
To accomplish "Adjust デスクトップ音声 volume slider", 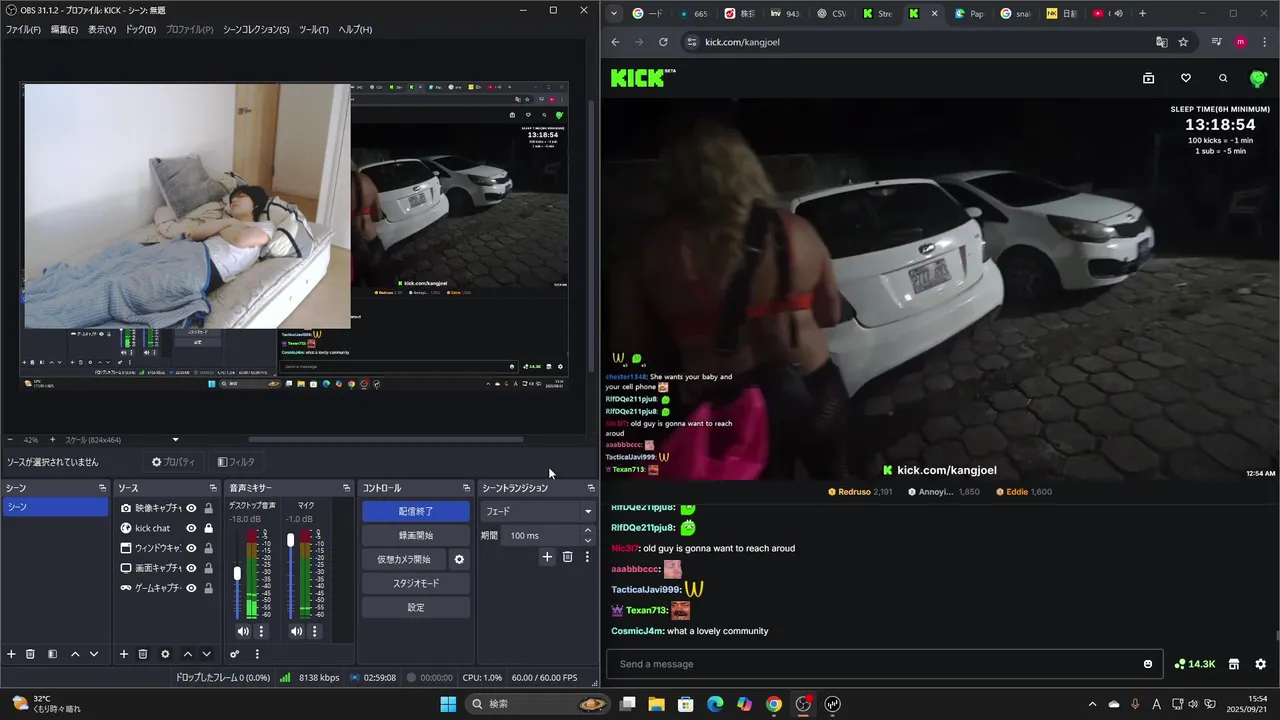I will pos(237,574).
